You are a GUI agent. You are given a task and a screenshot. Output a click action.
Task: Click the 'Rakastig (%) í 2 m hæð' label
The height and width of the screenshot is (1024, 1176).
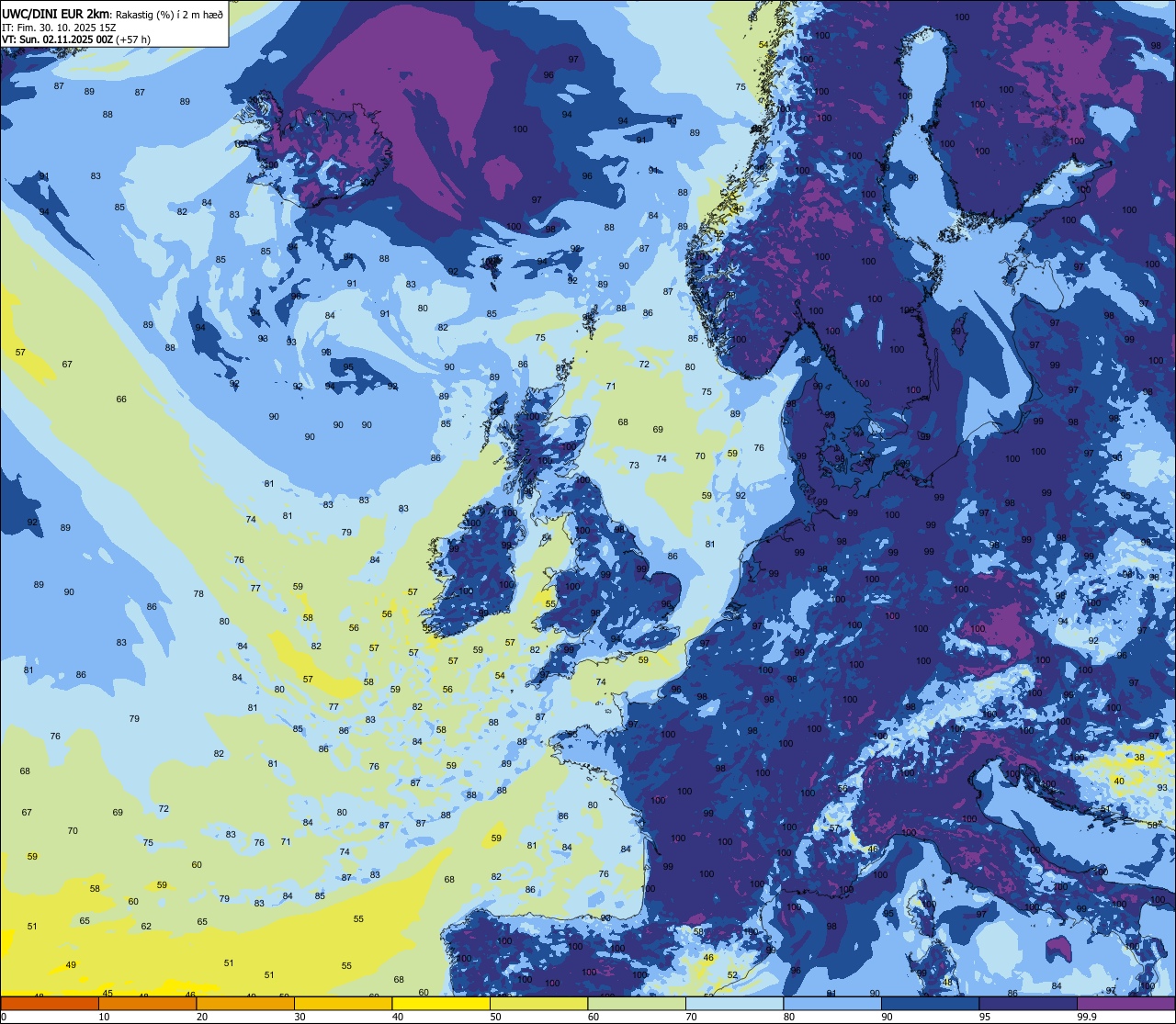tap(170, 14)
